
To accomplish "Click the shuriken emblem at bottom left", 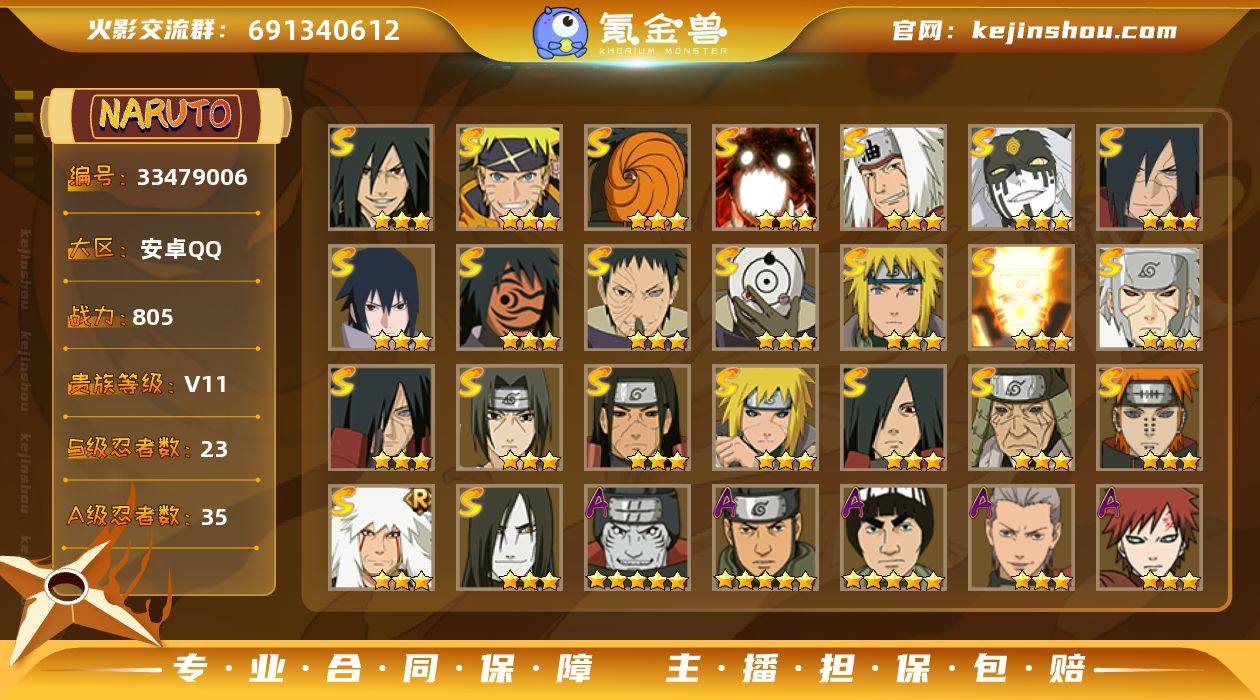I will click(72, 590).
